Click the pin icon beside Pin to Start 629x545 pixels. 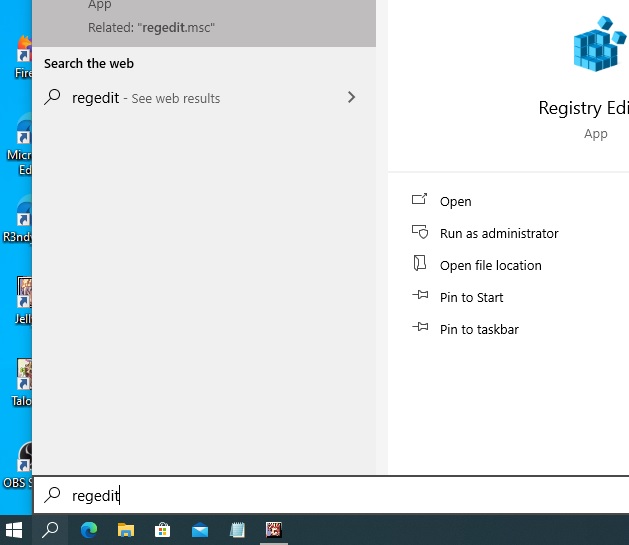point(420,295)
